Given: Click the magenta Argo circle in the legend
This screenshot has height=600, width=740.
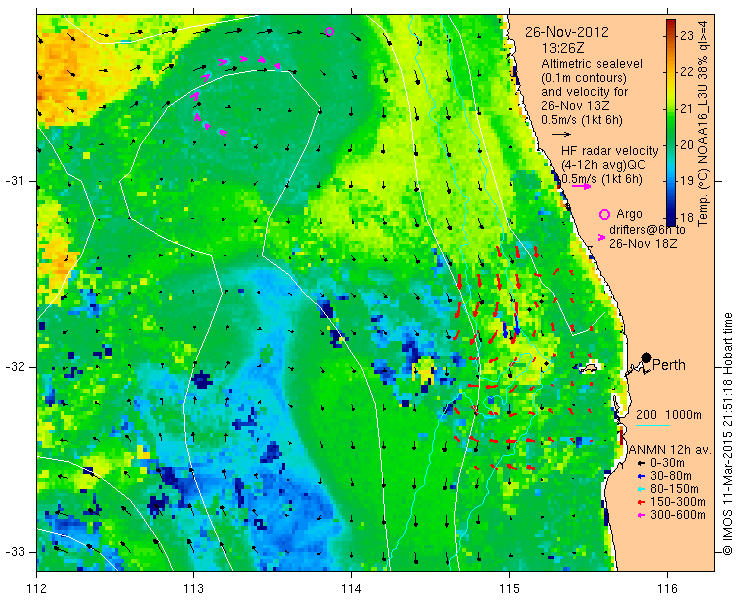Looking at the screenshot, I should coord(604,214).
